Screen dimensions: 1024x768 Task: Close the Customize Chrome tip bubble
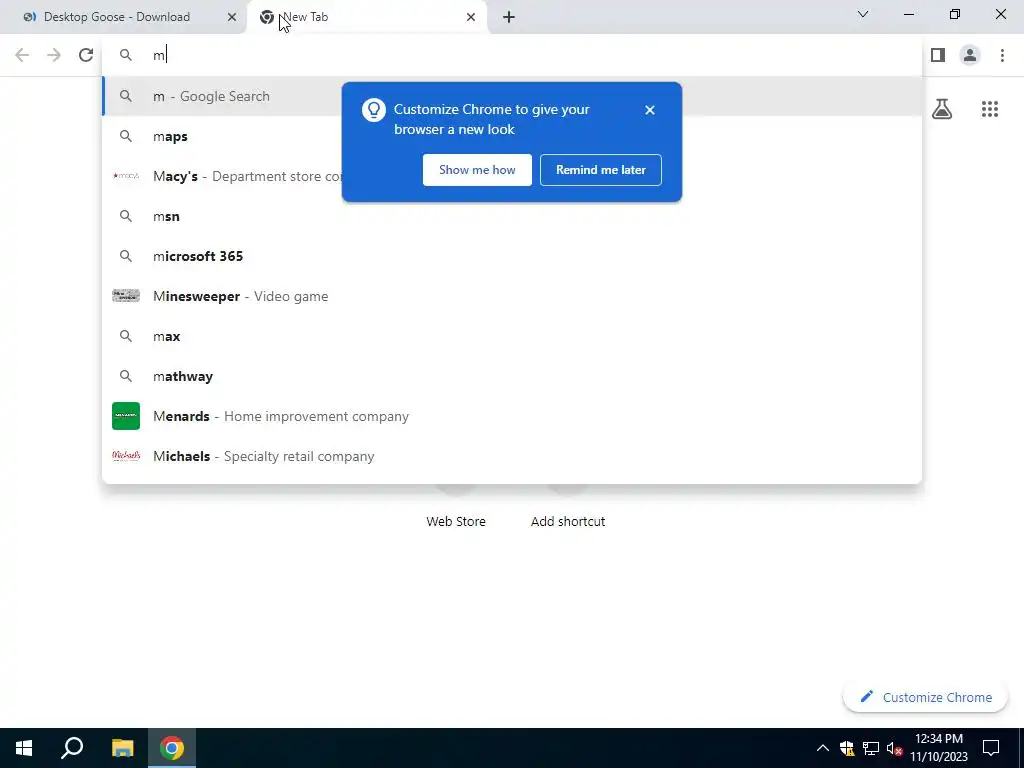(x=650, y=110)
